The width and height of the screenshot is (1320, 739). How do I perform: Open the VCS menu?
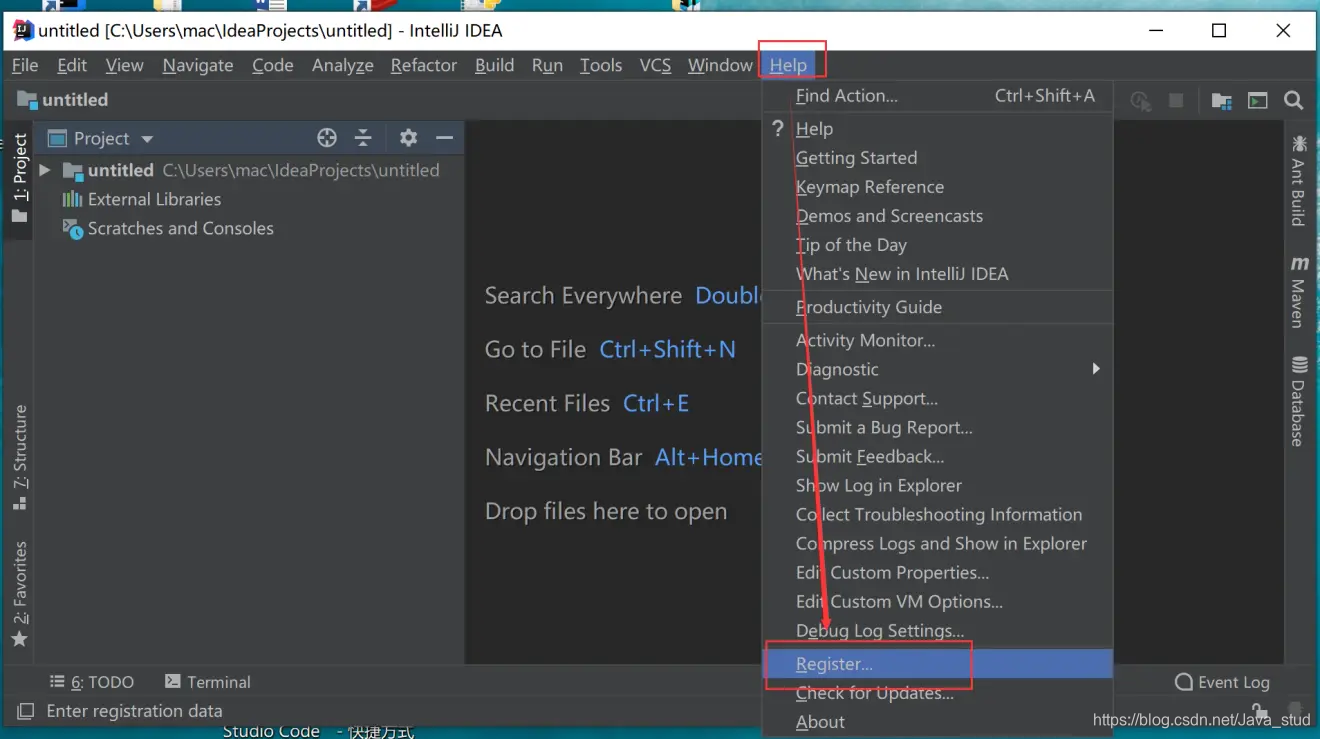(655, 65)
